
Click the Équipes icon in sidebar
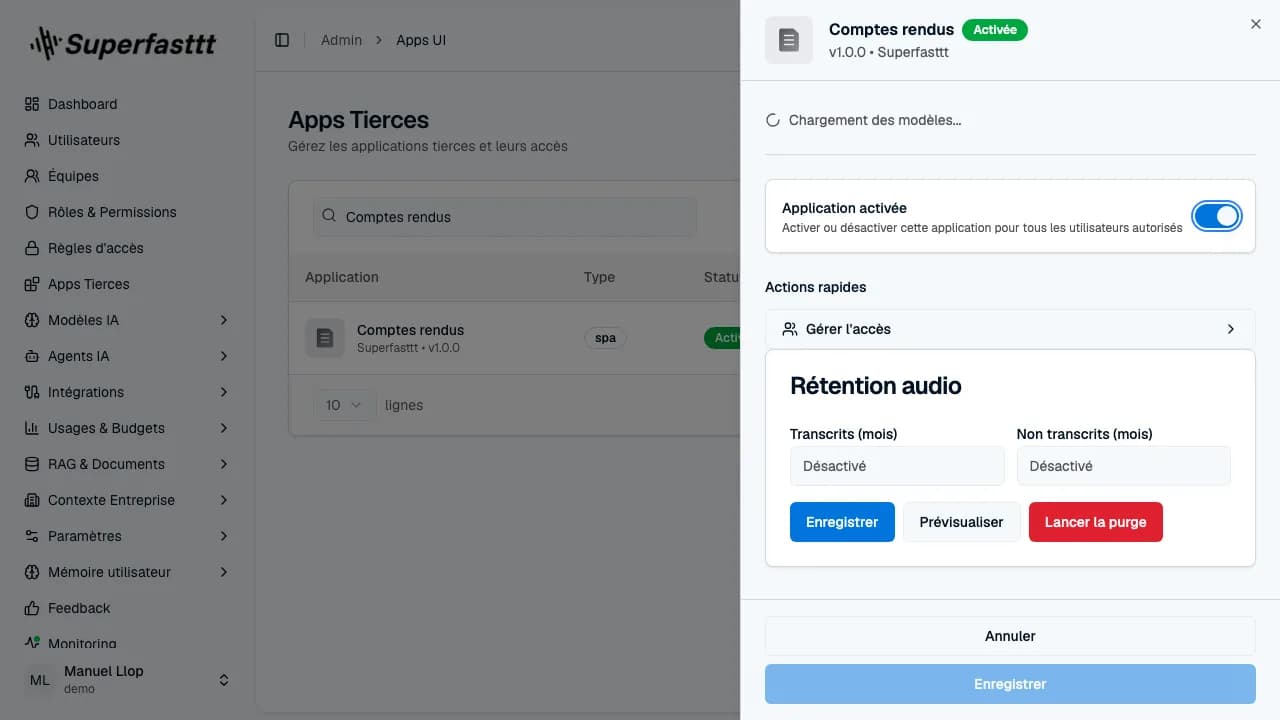(32, 176)
